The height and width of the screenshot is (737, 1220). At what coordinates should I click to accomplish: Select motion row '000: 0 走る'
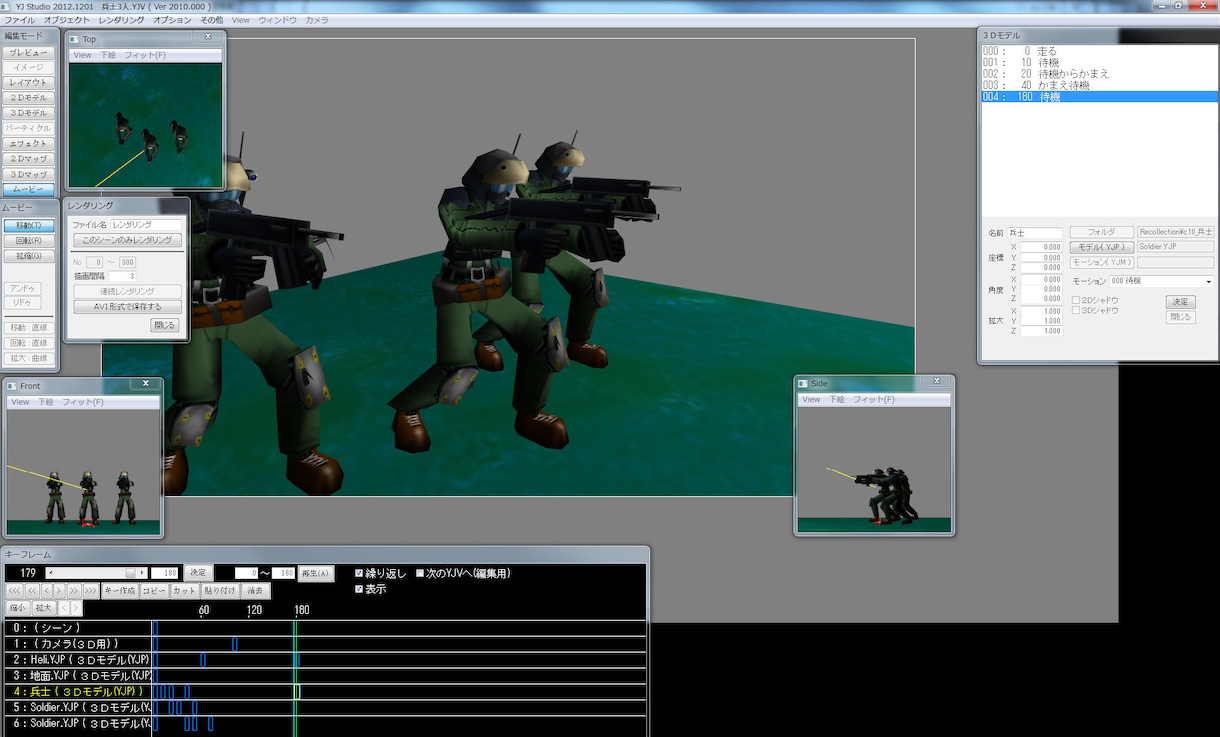[1100, 51]
